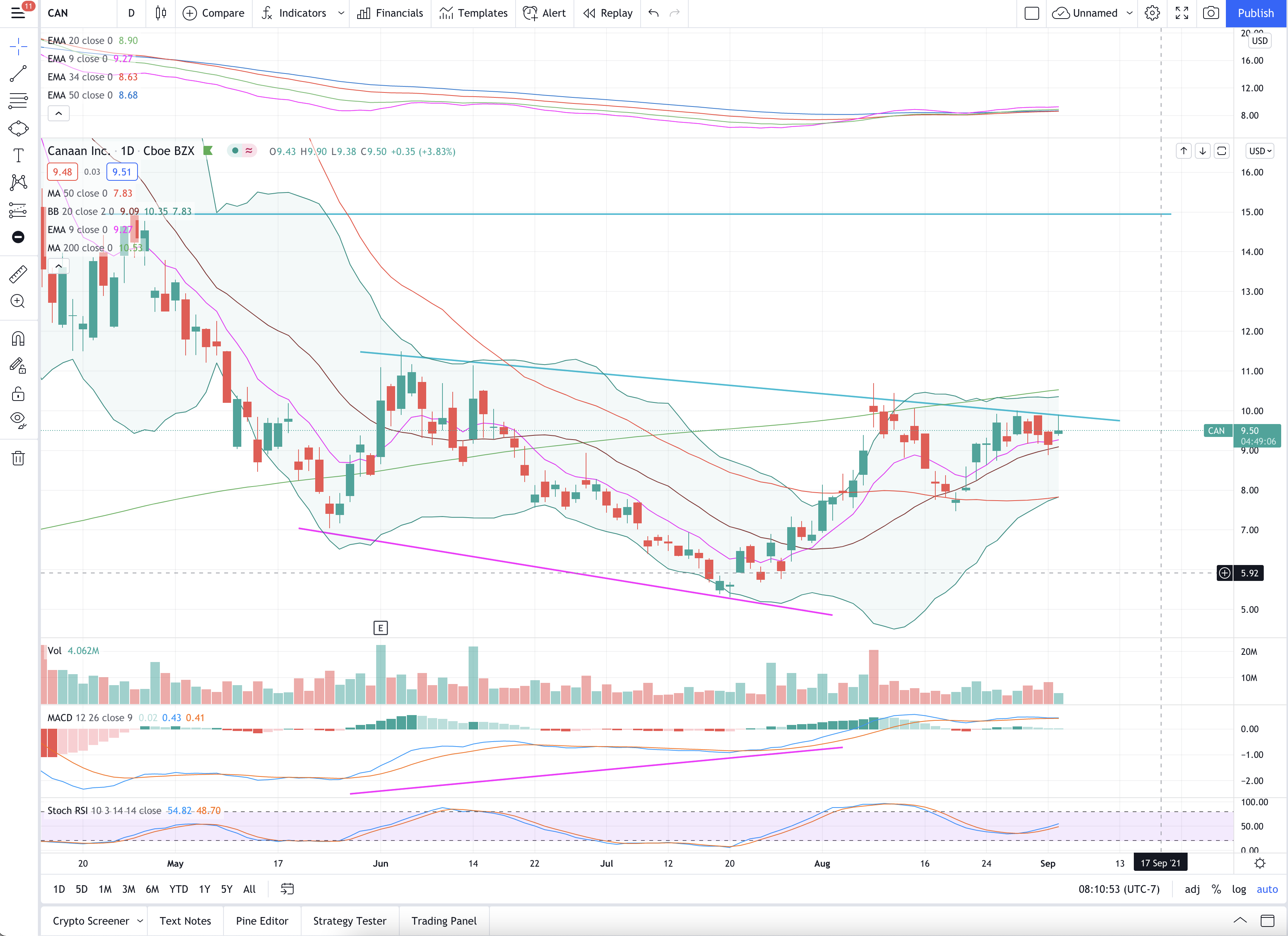1288x936 pixels.
Task: Switch to the Strategy Tester tab
Action: [x=350, y=921]
